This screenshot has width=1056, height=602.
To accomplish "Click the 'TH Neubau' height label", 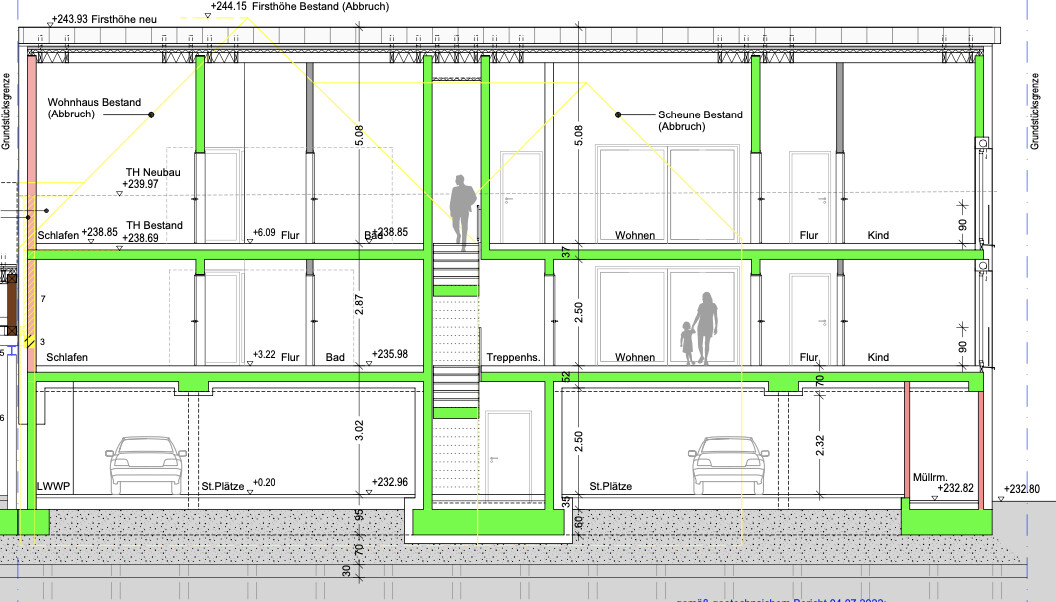I will tap(153, 172).
